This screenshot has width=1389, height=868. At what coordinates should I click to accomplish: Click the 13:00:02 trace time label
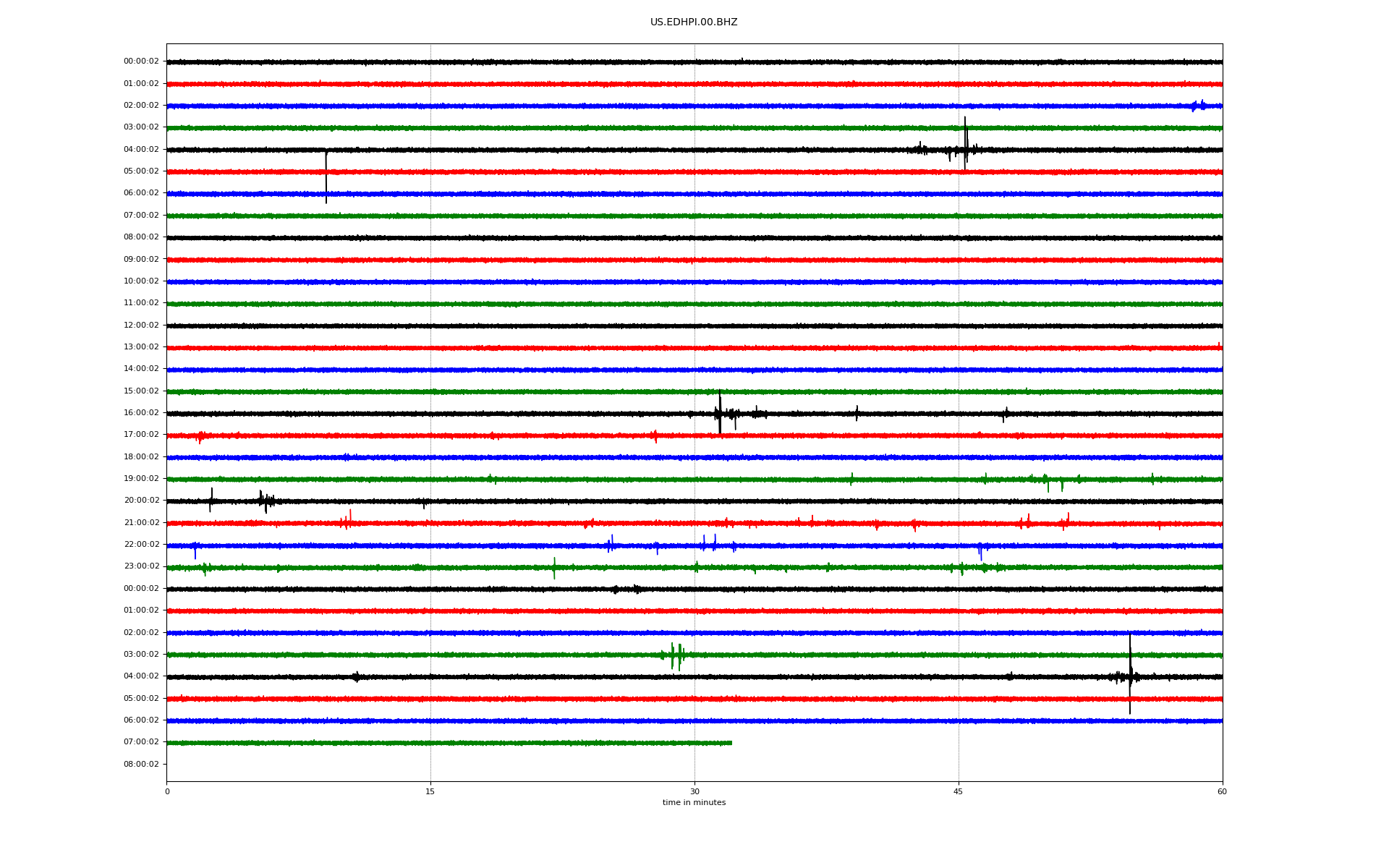click(x=141, y=347)
